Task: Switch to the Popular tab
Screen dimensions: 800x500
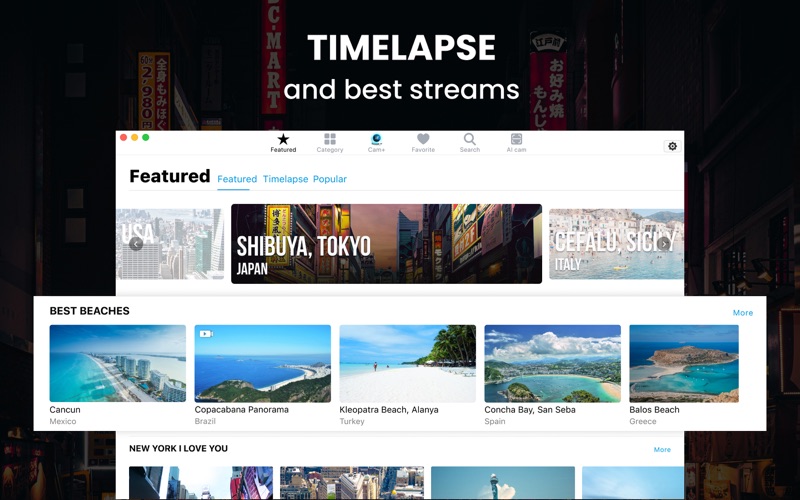Action: click(x=330, y=179)
